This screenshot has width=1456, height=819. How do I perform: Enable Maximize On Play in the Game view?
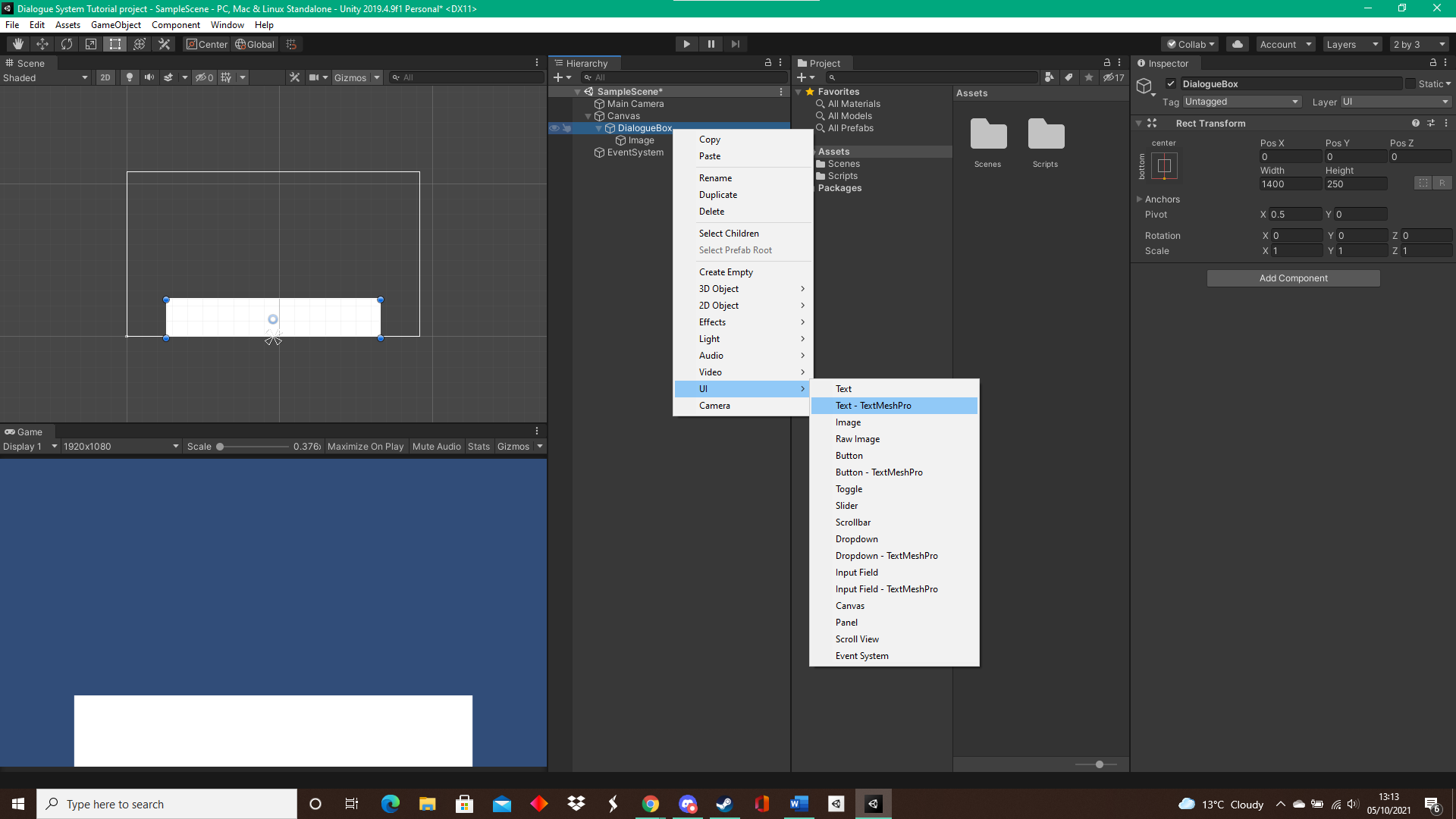pyautogui.click(x=366, y=446)
